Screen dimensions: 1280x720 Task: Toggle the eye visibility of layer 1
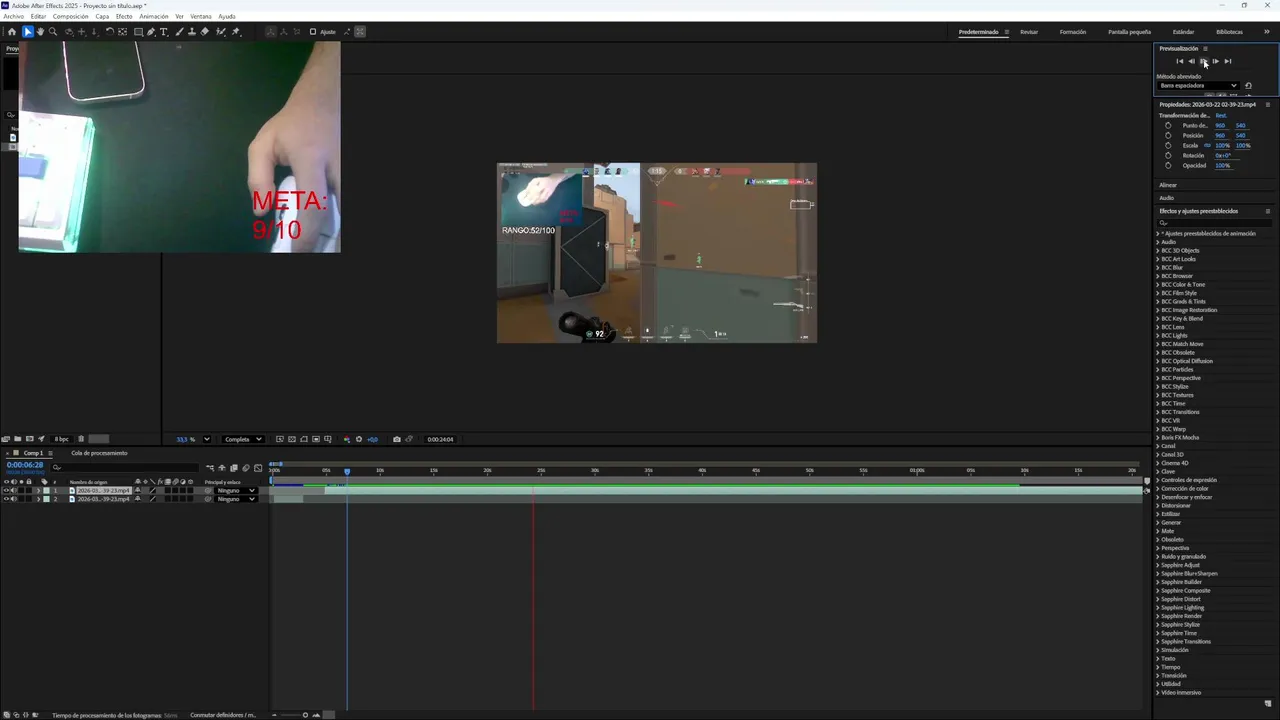click(x=6, y=490)
